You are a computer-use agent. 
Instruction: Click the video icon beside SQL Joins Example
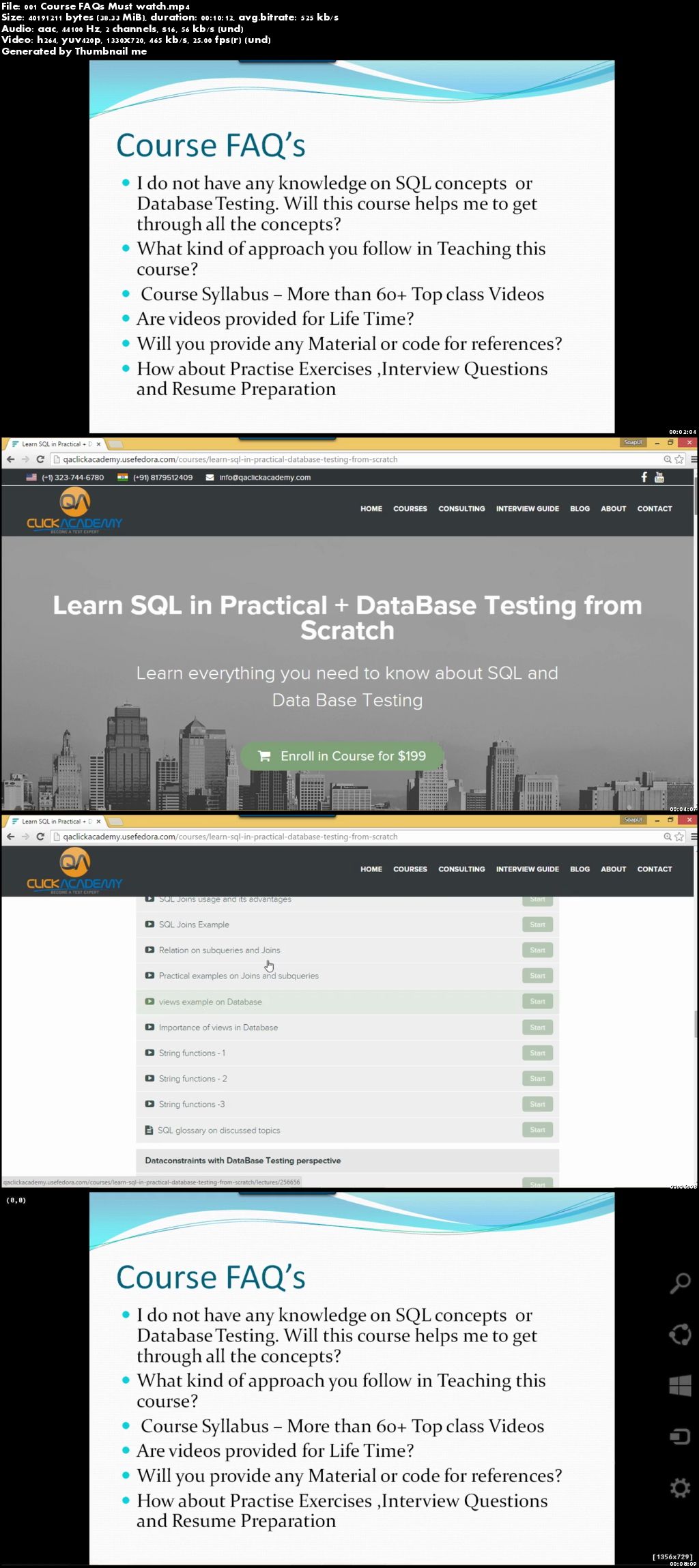149,925
